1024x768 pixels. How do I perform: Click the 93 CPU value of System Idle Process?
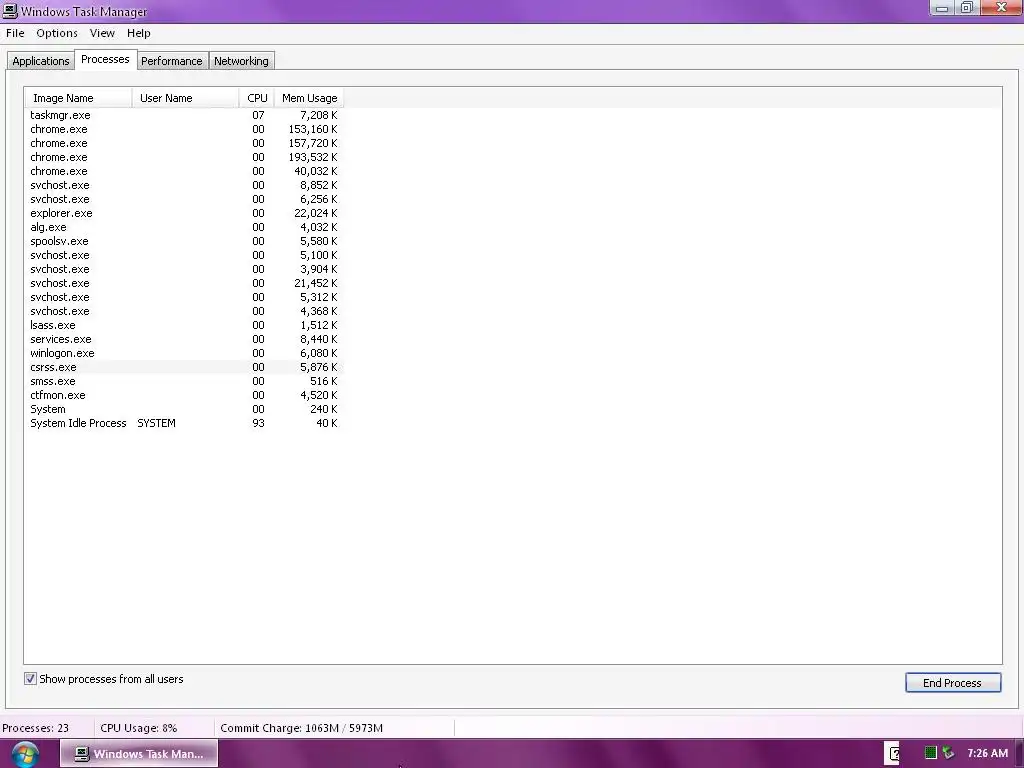[259, 423]
